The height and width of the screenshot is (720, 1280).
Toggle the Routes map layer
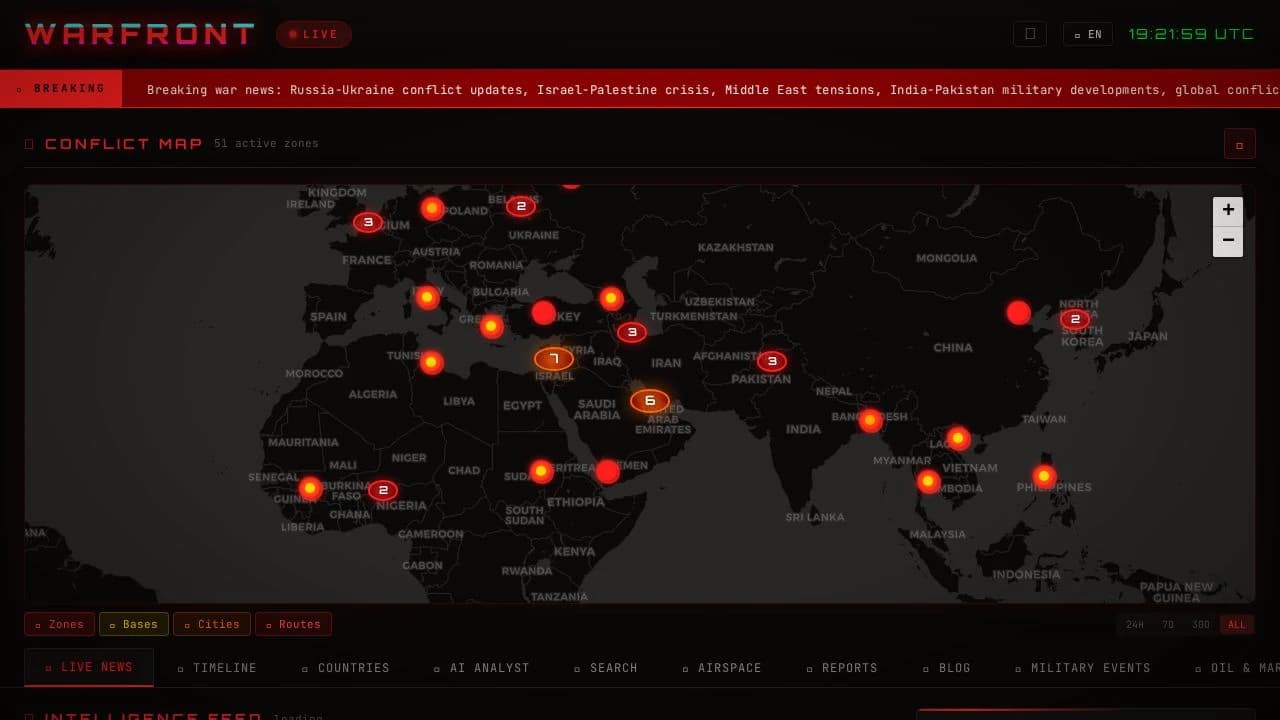pos(293,624)
